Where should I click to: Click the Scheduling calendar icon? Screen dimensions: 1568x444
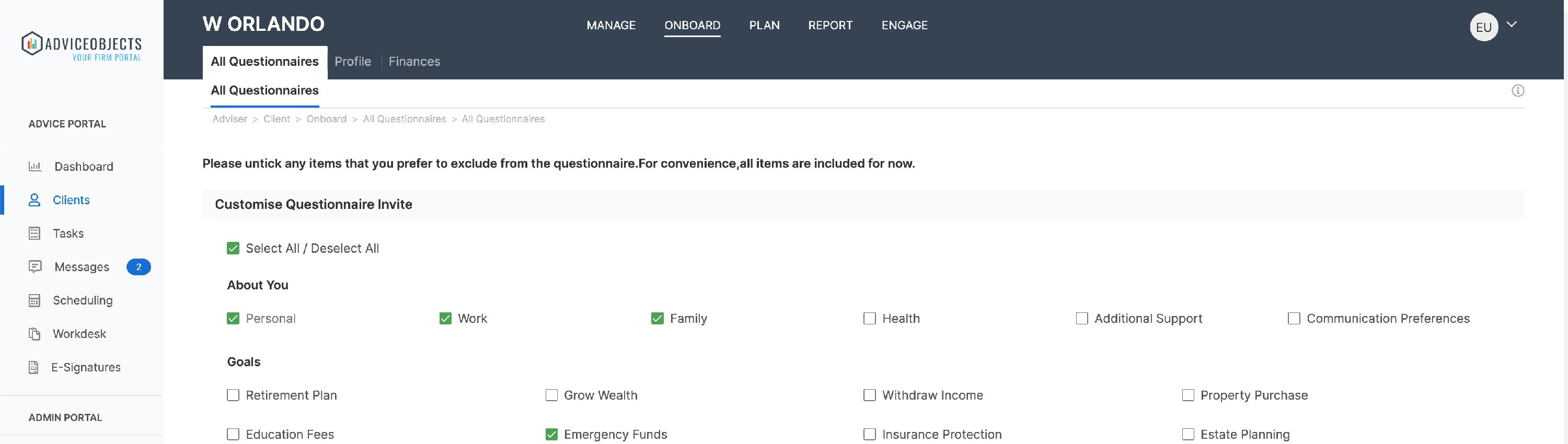[x=34, y=300]
